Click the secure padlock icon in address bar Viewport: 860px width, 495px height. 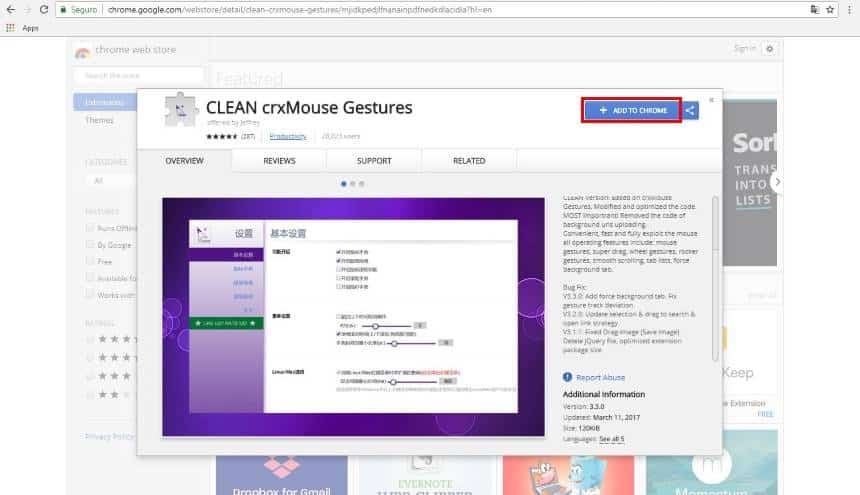(63, 10)
